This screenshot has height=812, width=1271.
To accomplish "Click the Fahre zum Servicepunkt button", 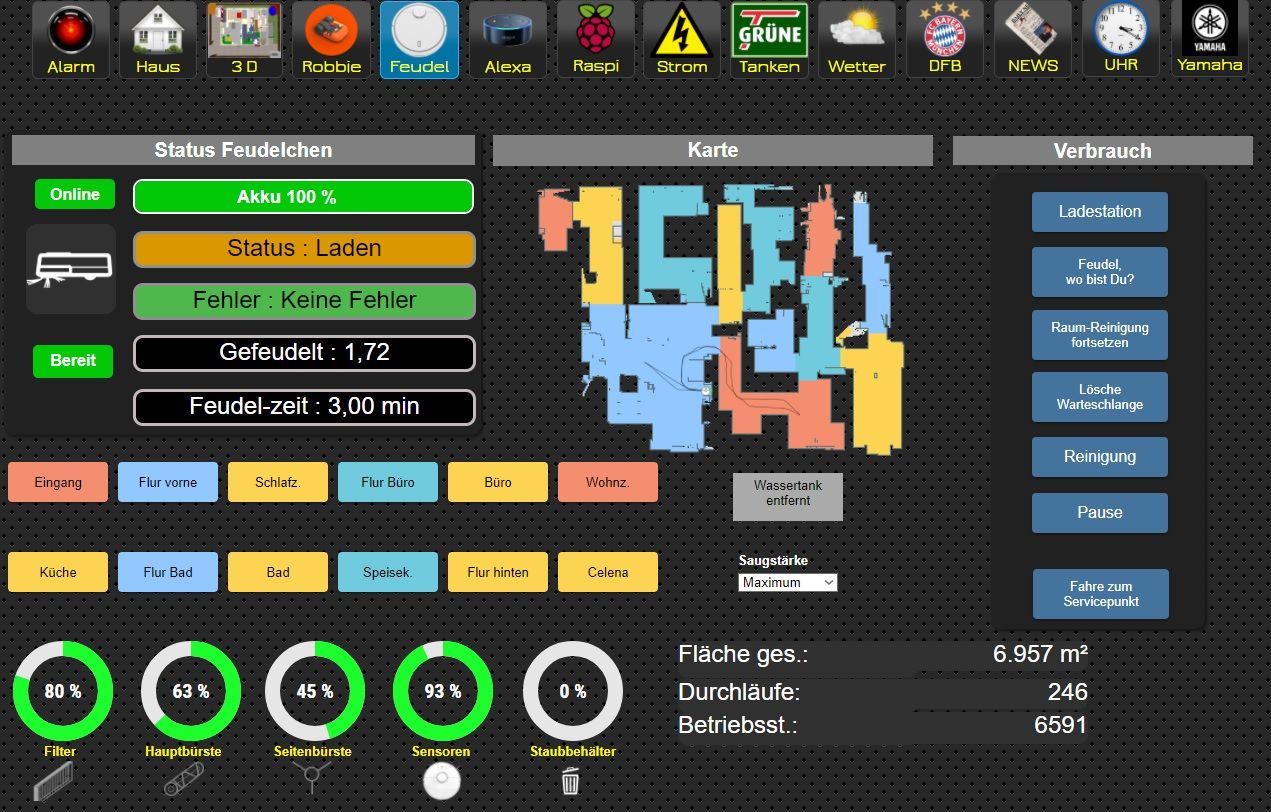I will [x=1100, y=594].
